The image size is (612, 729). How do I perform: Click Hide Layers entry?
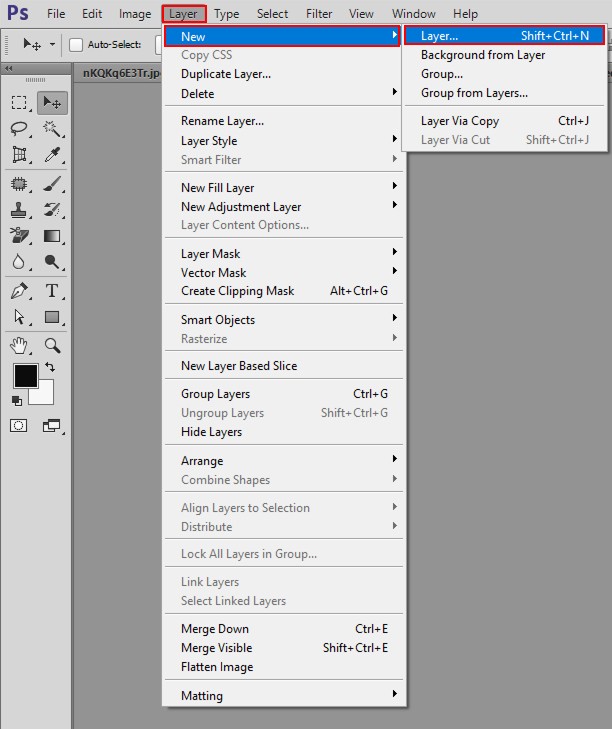(282, 431)
